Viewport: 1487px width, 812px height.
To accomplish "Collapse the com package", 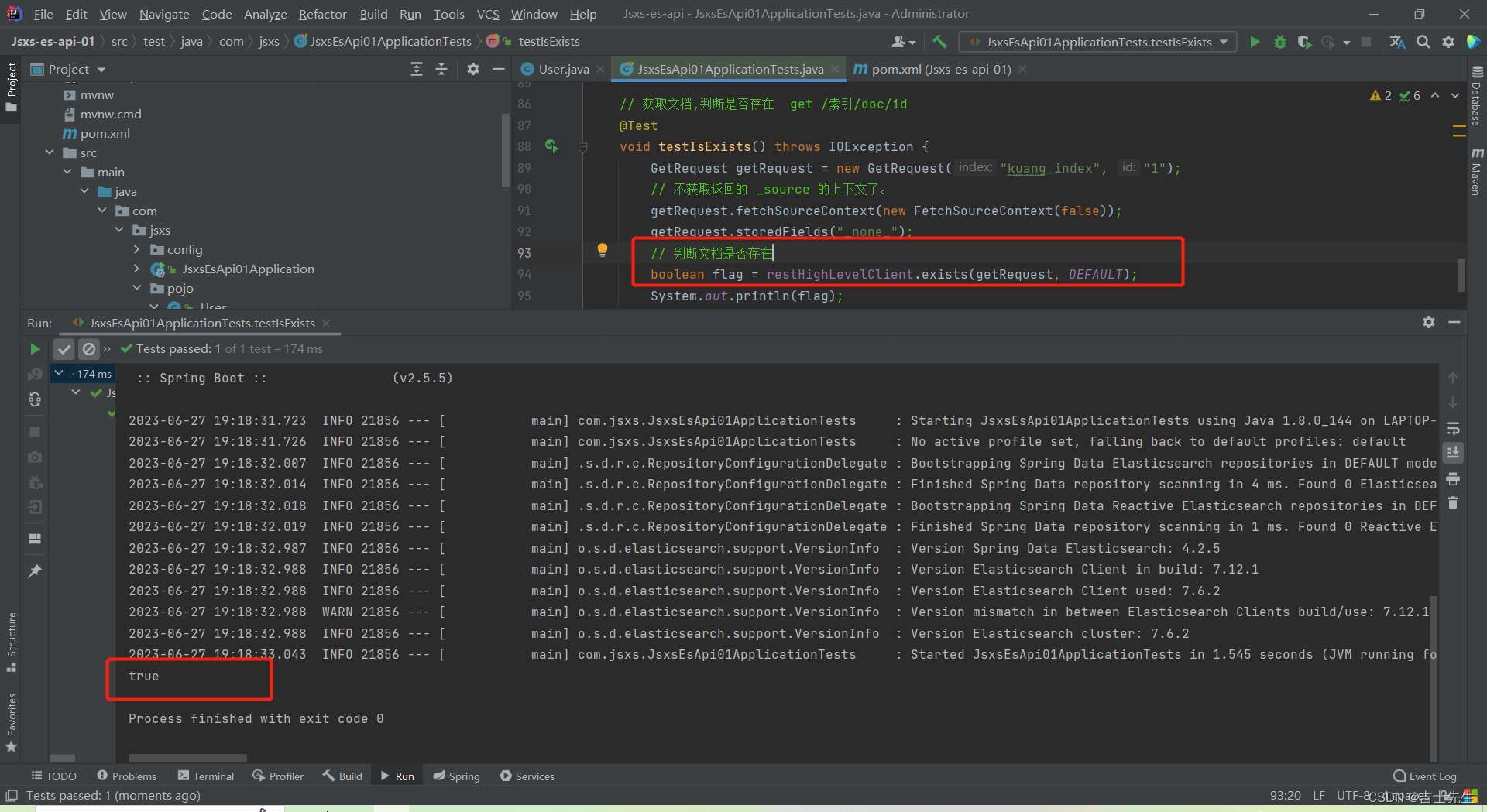I will tap(102, 211).
